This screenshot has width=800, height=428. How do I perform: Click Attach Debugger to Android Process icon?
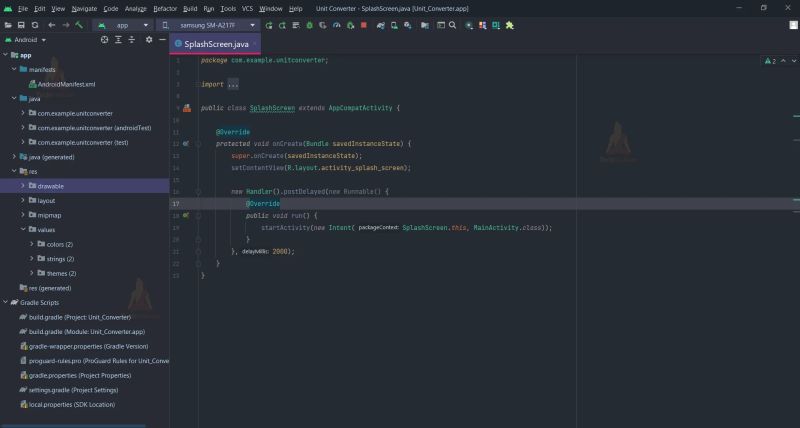point(350,25)
